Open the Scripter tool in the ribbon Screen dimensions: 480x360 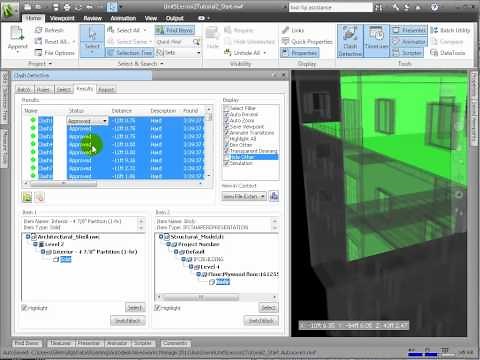[x=407, y=52]
